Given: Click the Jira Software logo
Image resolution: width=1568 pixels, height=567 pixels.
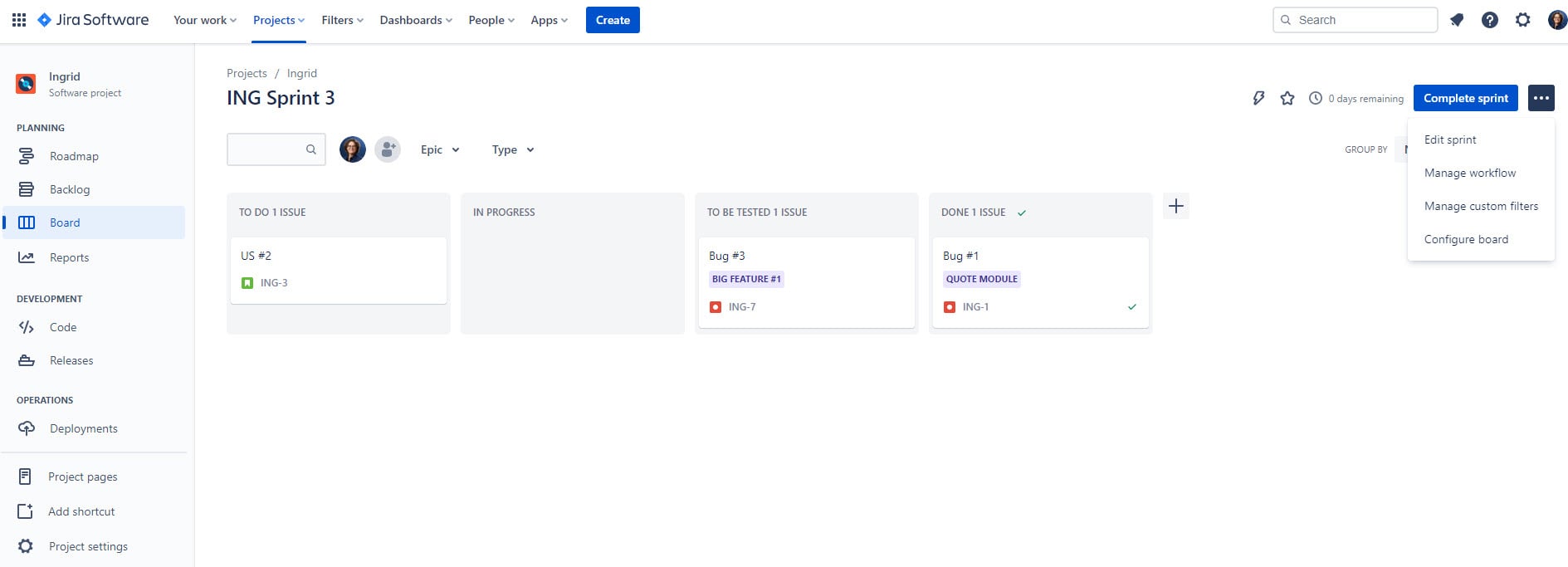Looking at the screenshot, I should (93, 20).
